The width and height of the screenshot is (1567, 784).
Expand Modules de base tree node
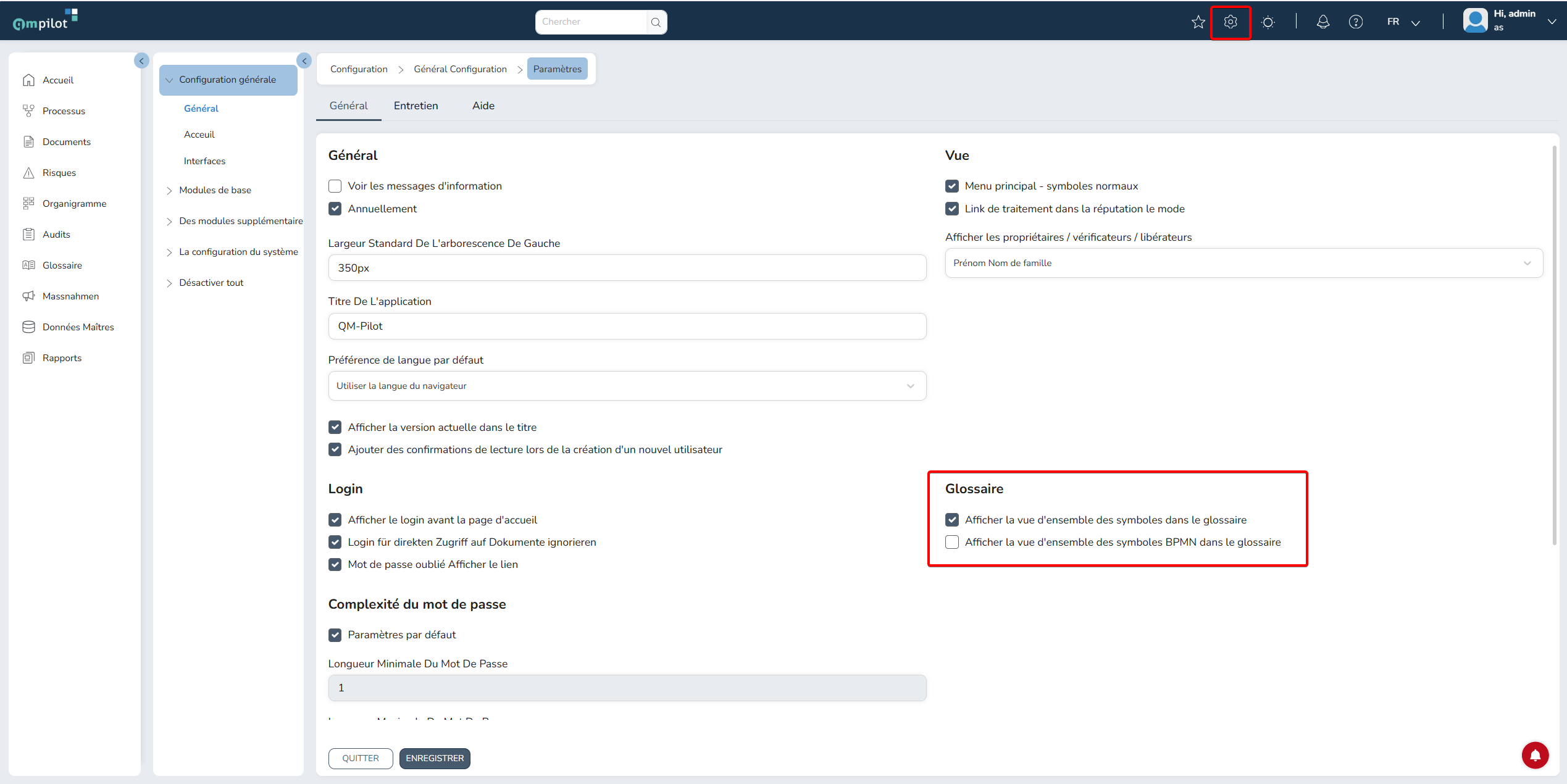(x=169, y=191)
